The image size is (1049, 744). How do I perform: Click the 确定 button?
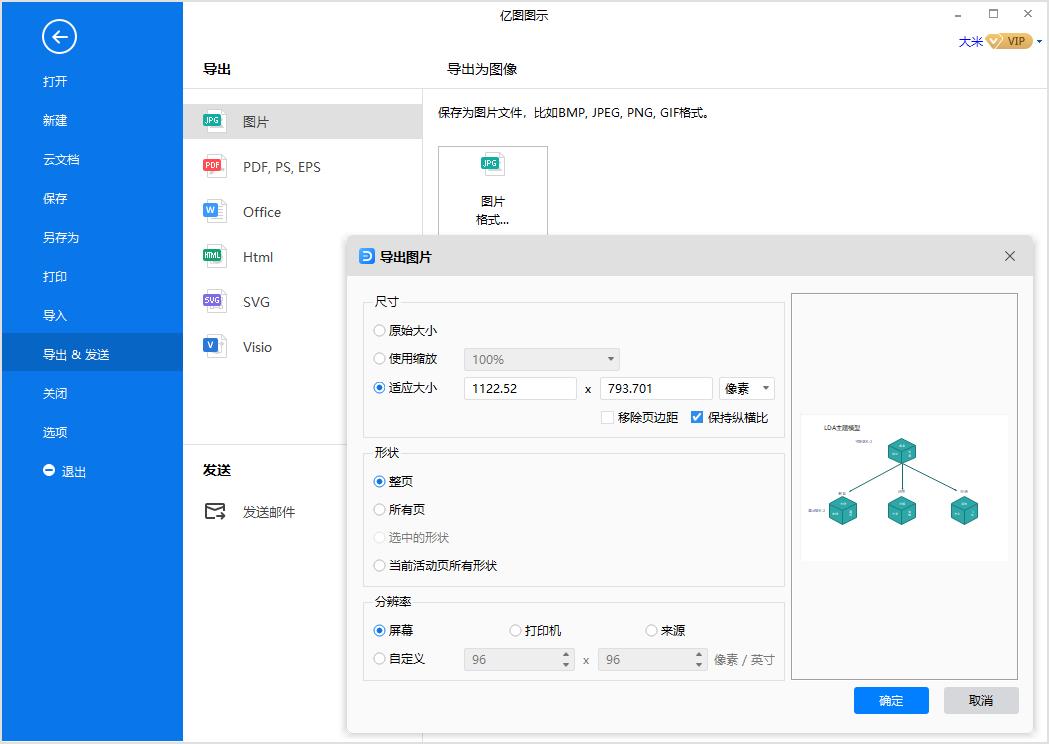[x=891, y=700]
